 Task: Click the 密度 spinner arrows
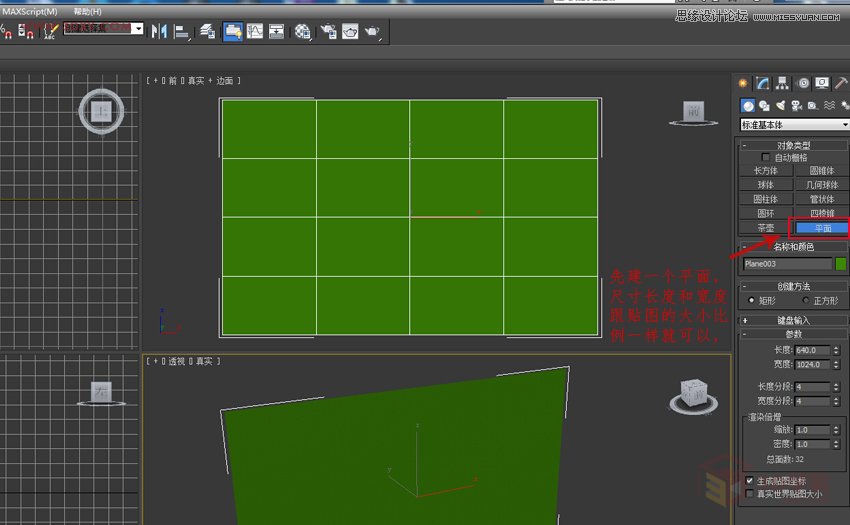tap(836, 444)
